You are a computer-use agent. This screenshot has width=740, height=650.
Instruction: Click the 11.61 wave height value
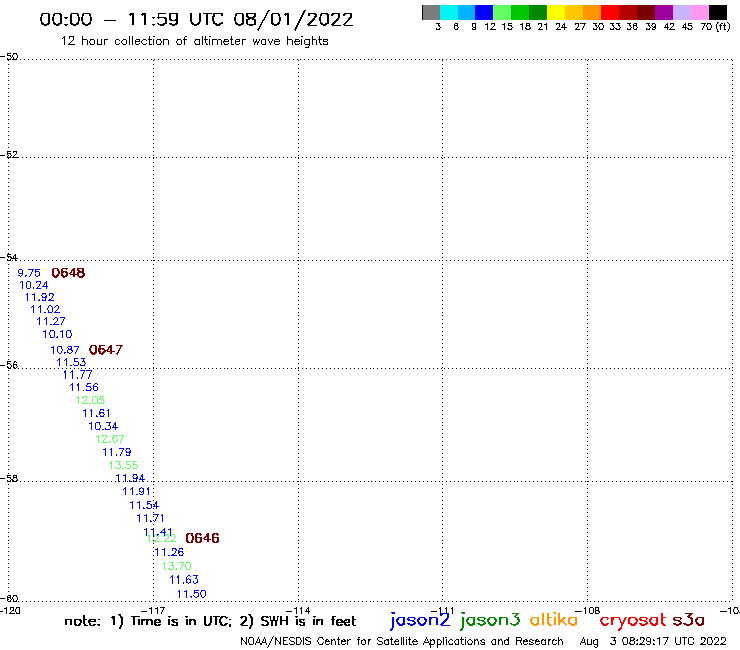pos(96,414)
